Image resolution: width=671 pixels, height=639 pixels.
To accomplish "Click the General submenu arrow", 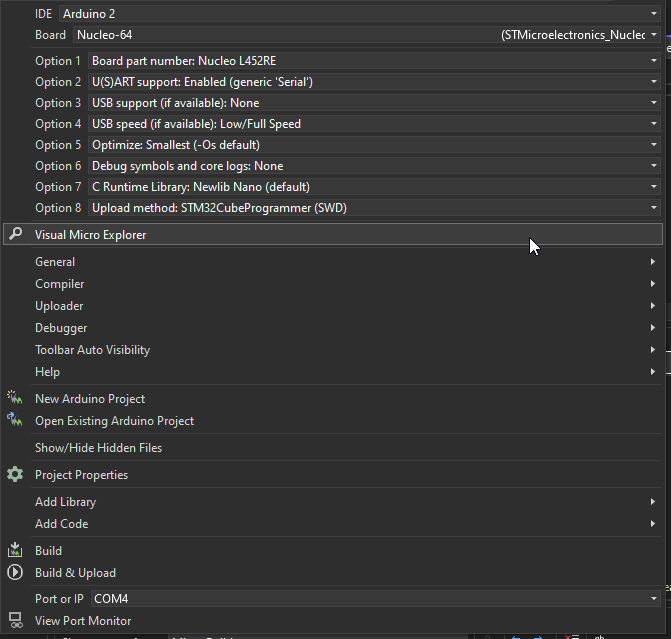I will click(653, 262).
